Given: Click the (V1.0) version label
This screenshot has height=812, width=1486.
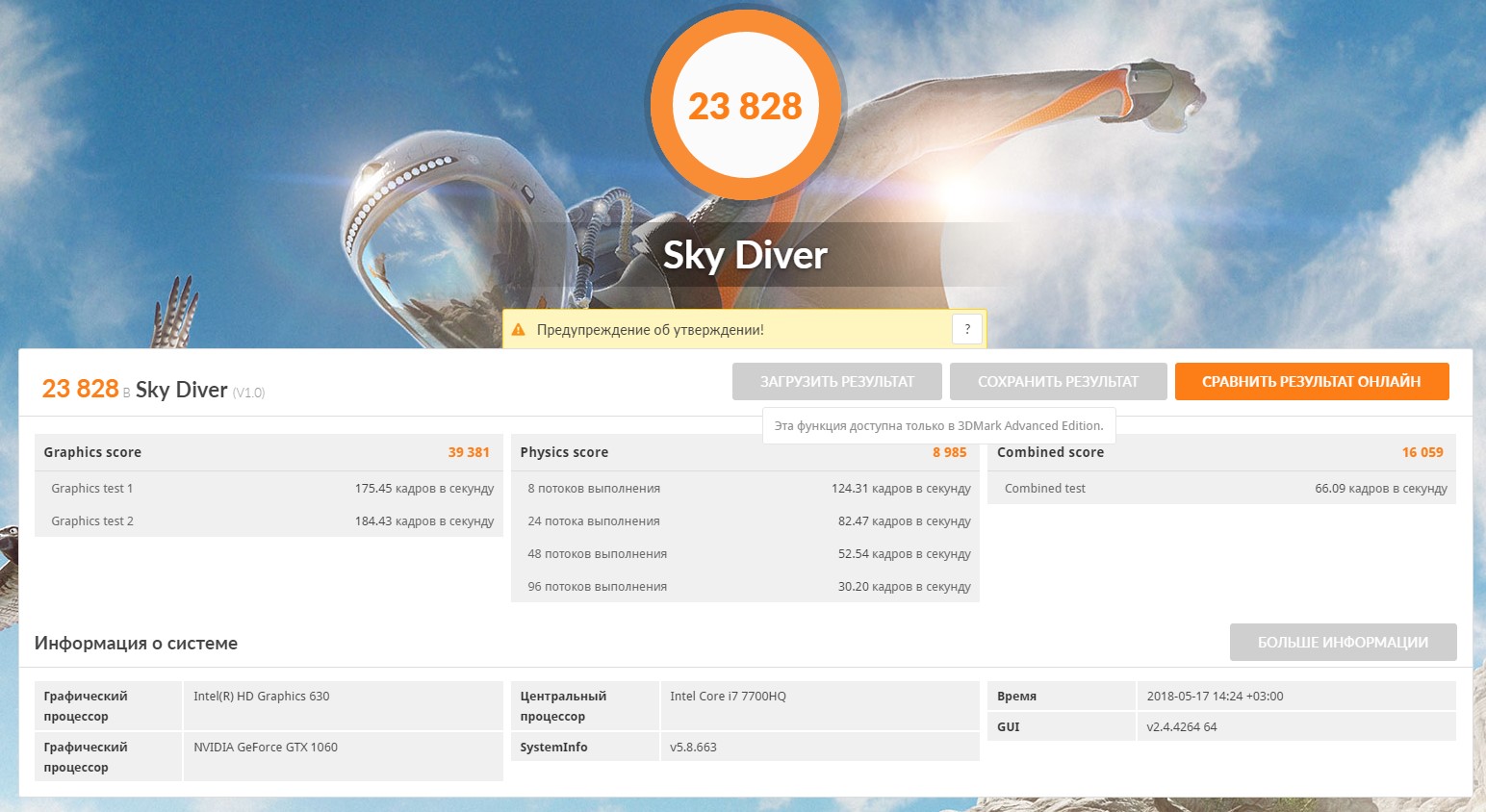Looking at the screenshot, I should point(248,393).
